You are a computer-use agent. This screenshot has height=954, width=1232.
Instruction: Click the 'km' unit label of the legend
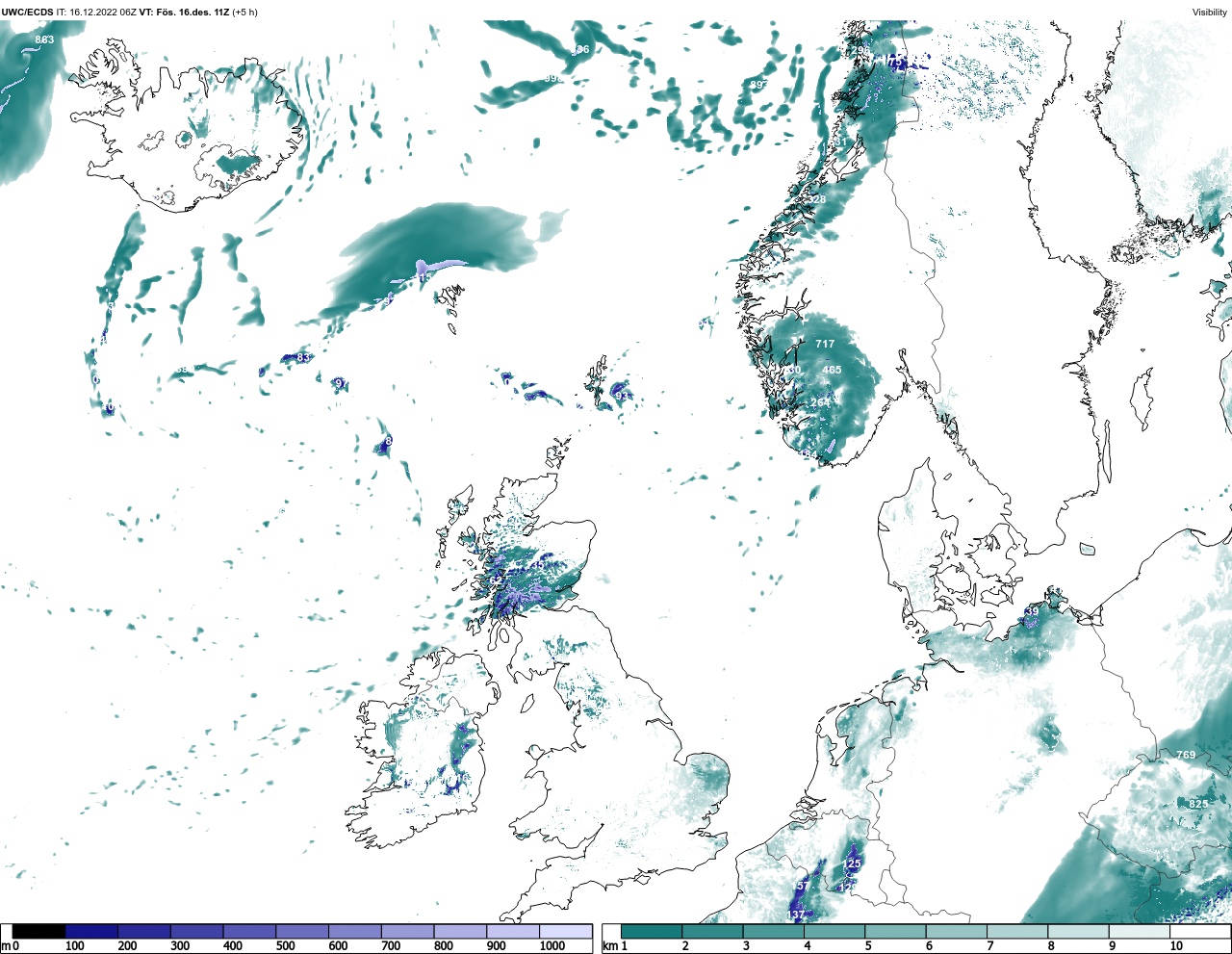[x=610, y=946]
